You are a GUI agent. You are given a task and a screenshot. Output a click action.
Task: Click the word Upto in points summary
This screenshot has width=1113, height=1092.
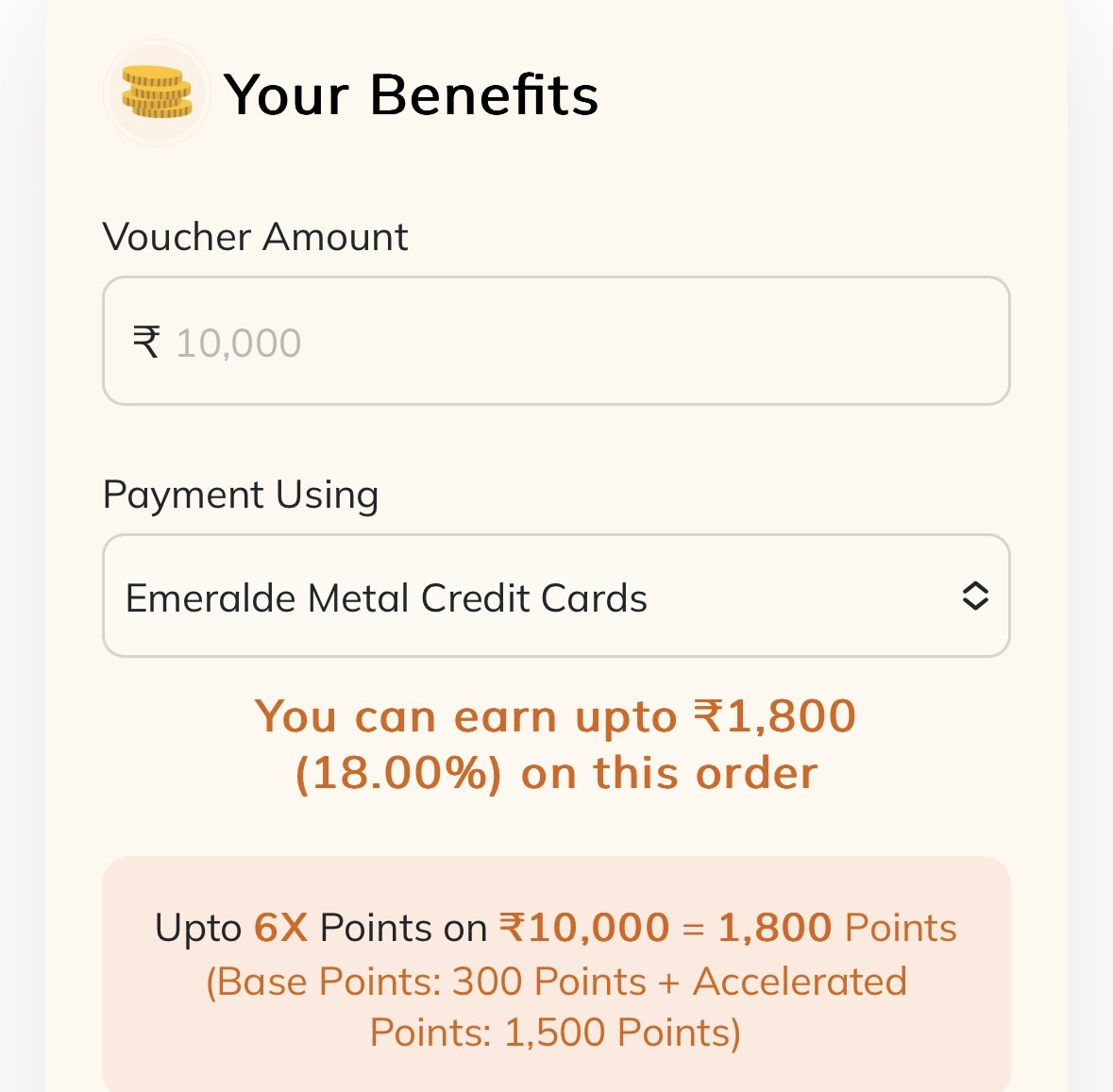[x=199, y=928]
